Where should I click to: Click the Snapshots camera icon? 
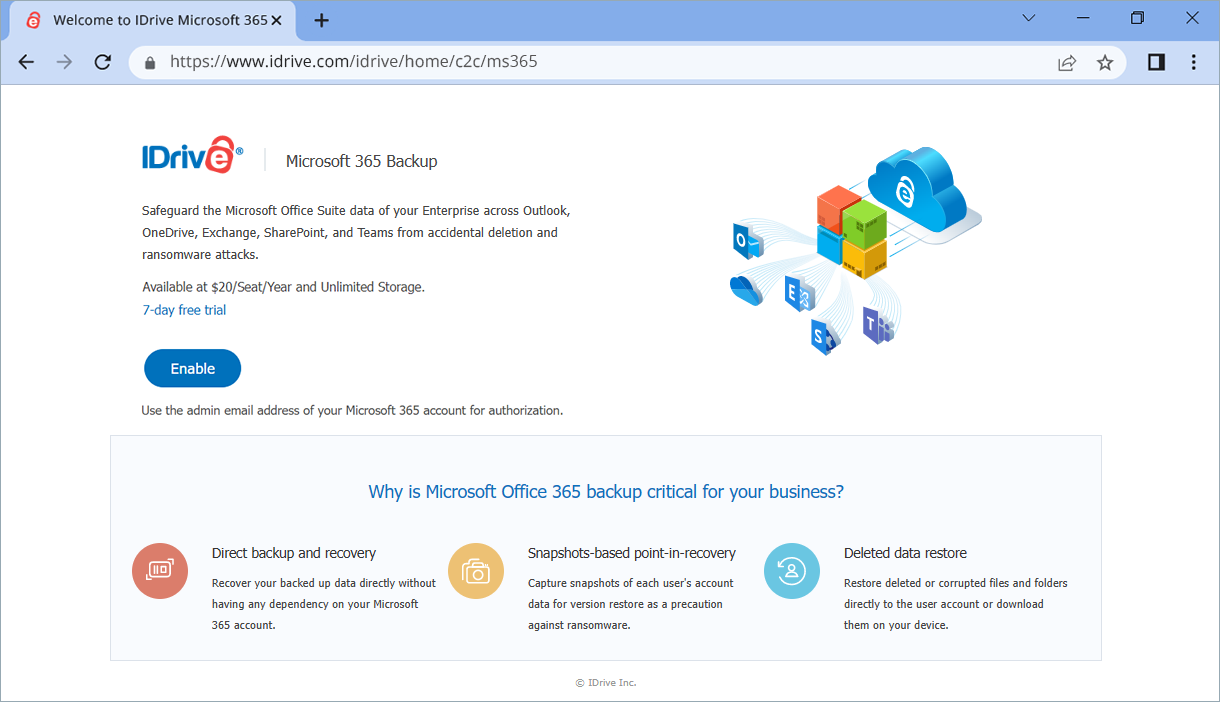[x=476, y=571]
